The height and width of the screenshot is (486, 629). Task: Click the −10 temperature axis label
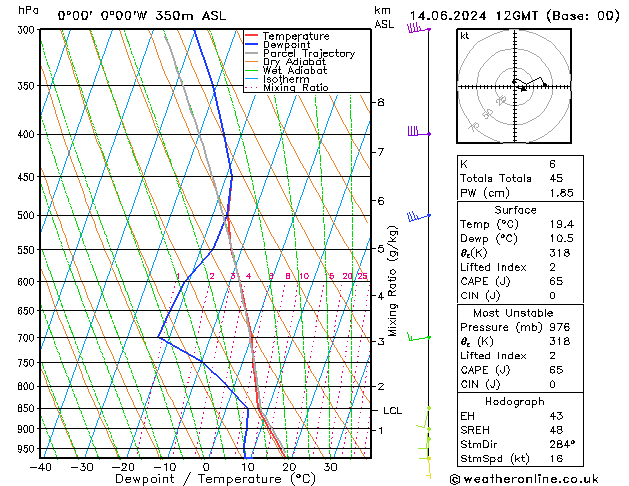(164, 467)
